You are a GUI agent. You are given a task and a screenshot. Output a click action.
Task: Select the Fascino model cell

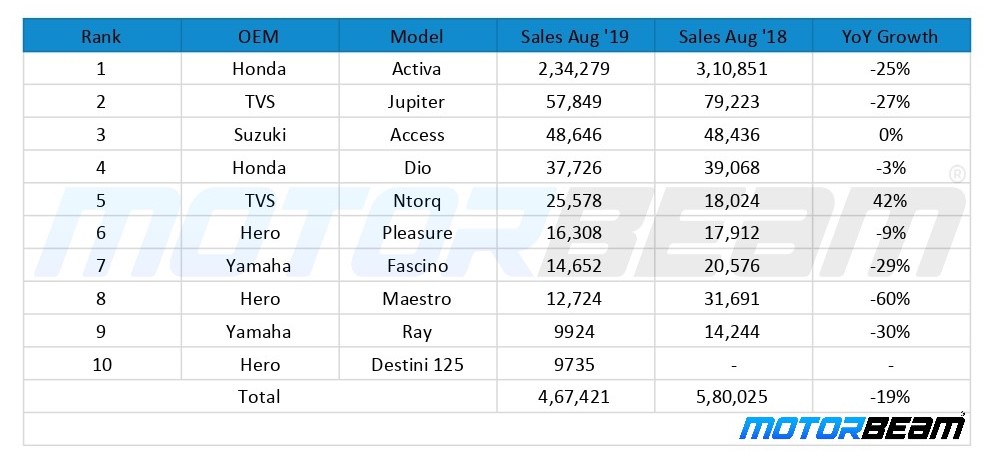(x=417, y=266)
